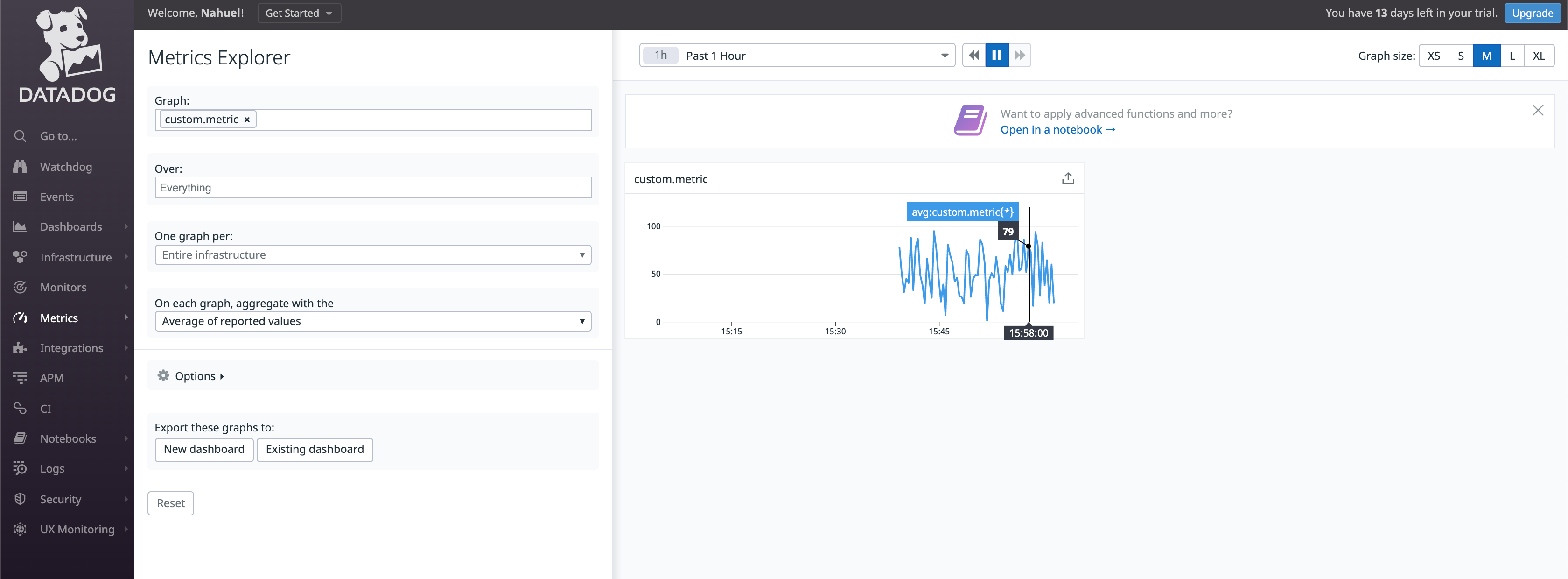This screenshot has width=1568, height=579.
Task: Click the graph marker at 15:58:00
Action: click(x=1028, y=246)
